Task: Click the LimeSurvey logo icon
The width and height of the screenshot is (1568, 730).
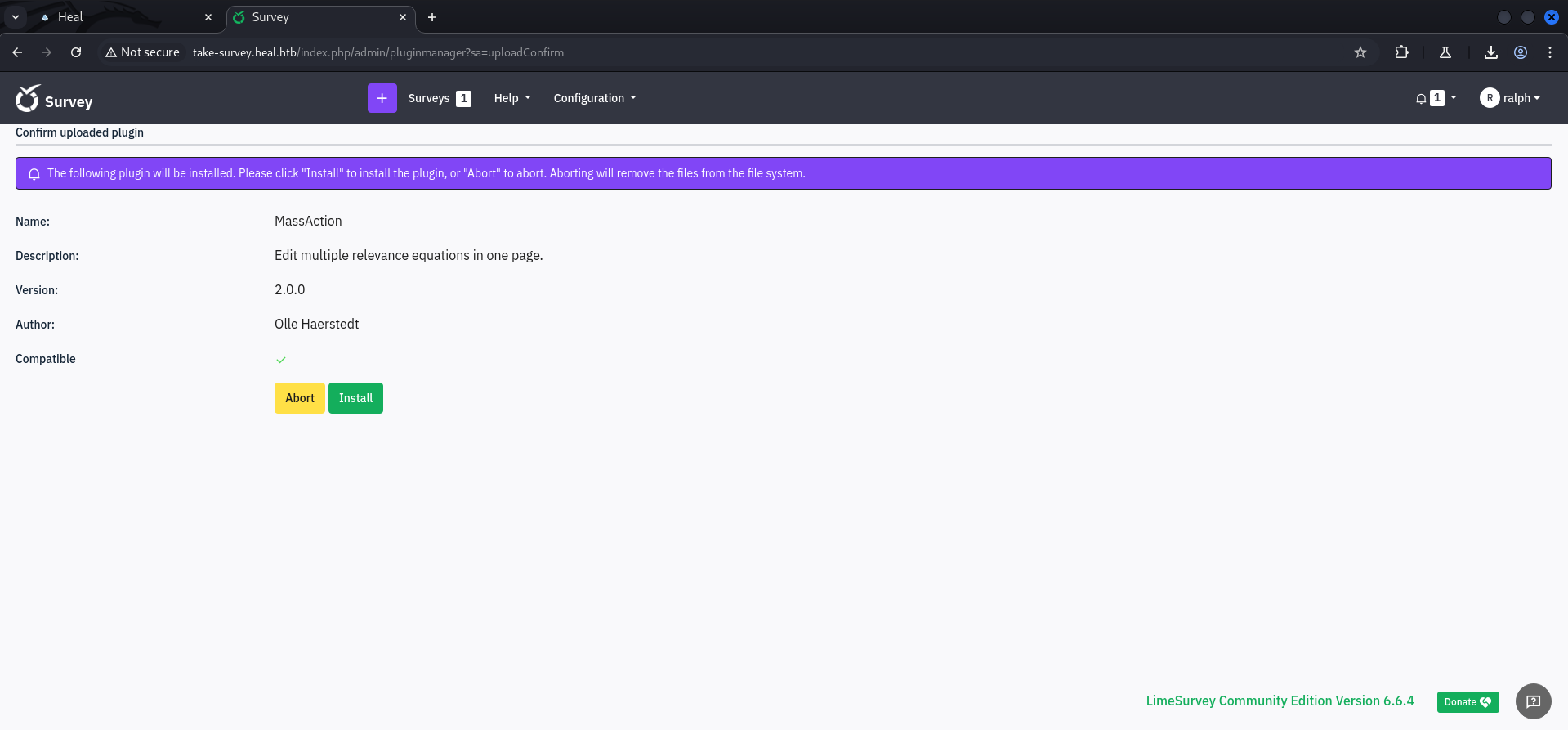Action: [27, 98]
